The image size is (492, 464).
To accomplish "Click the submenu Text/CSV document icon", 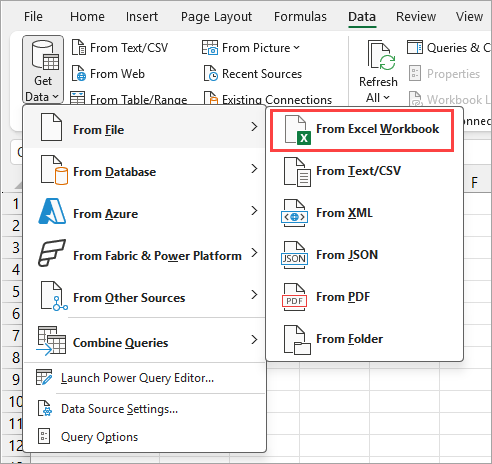I will (x=297, y=172).
